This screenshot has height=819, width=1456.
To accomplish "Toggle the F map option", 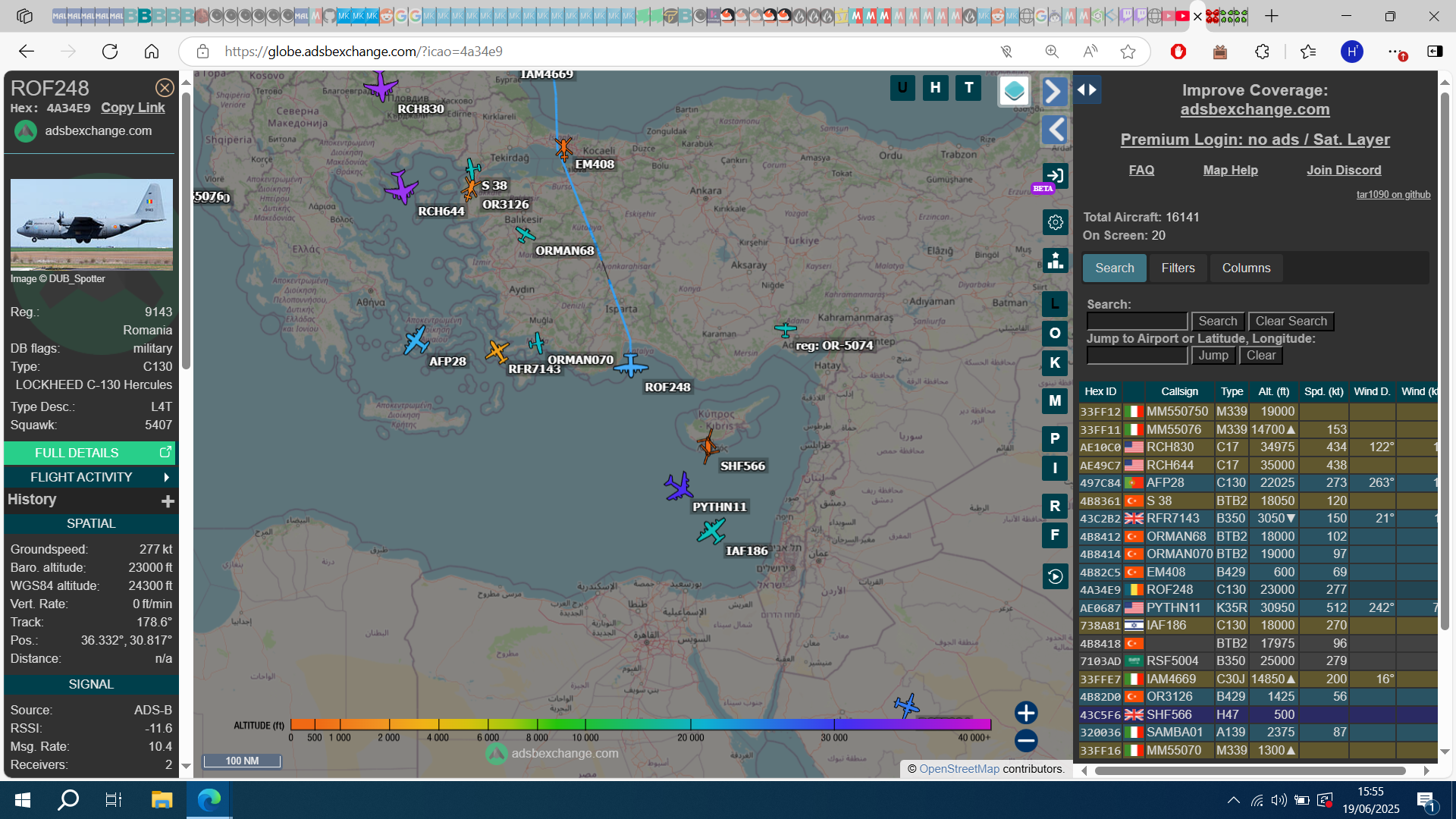I will click(x=1055, y=535).
